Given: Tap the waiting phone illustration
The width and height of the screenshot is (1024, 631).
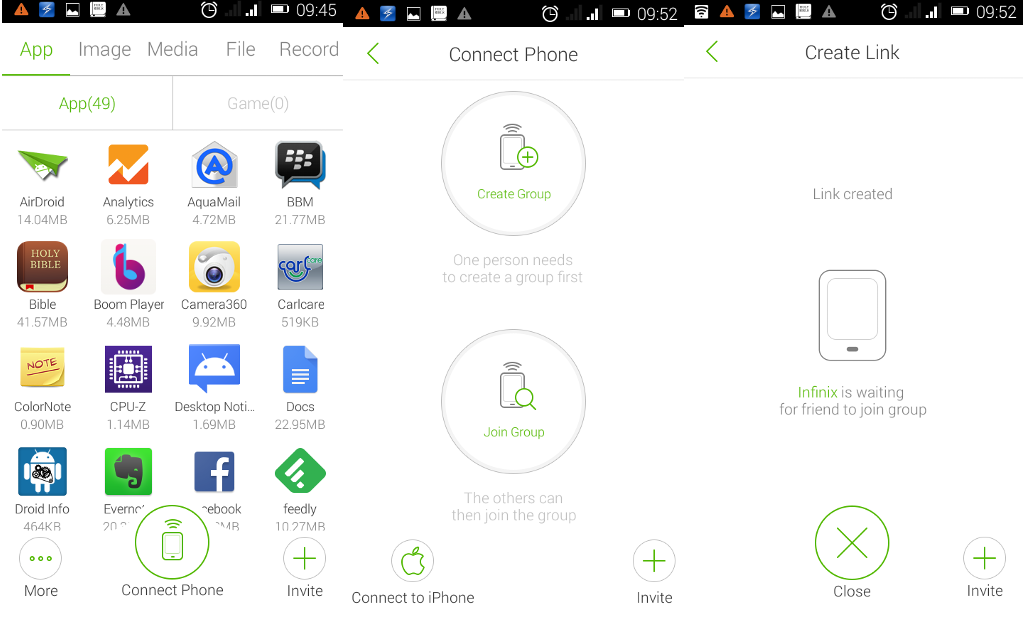Looking at the screenshot, I should 852,316.
